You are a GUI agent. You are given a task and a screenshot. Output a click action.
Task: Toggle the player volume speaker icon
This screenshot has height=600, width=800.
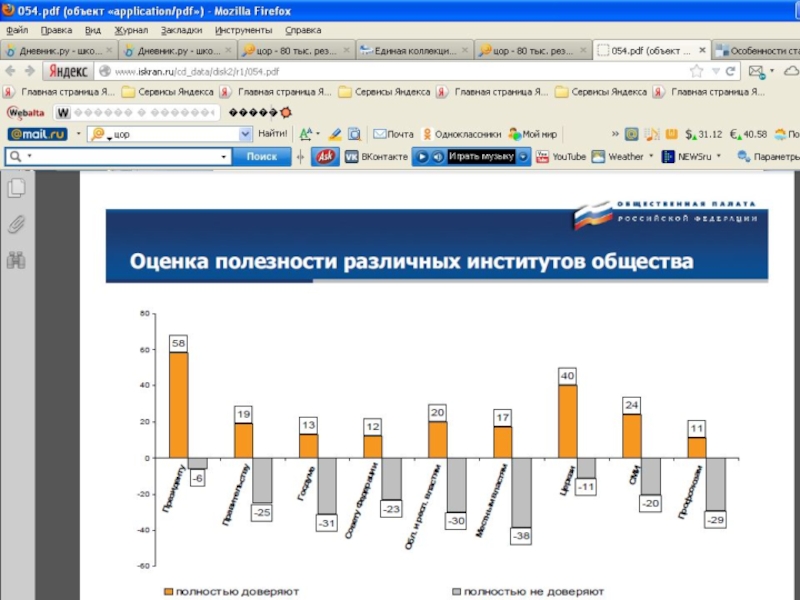coord(437,157)
